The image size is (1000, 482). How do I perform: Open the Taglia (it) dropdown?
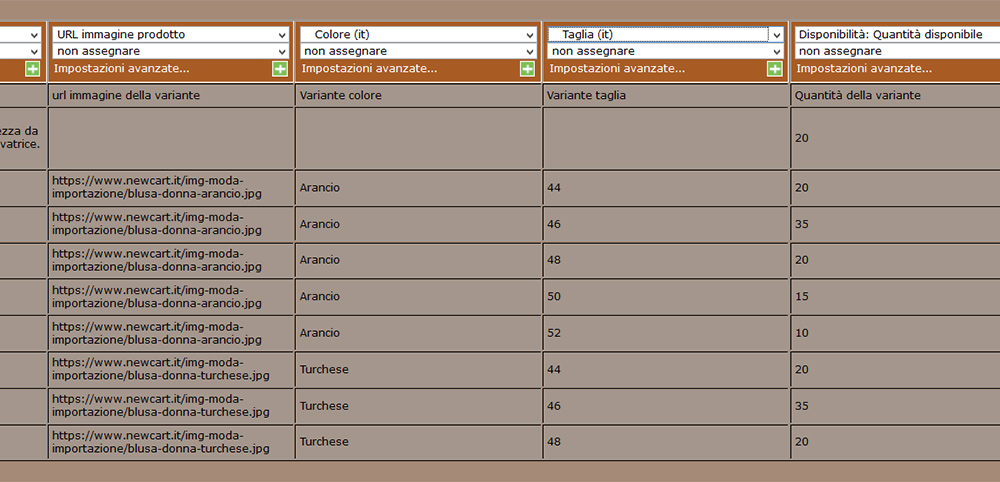coord(665,34)
